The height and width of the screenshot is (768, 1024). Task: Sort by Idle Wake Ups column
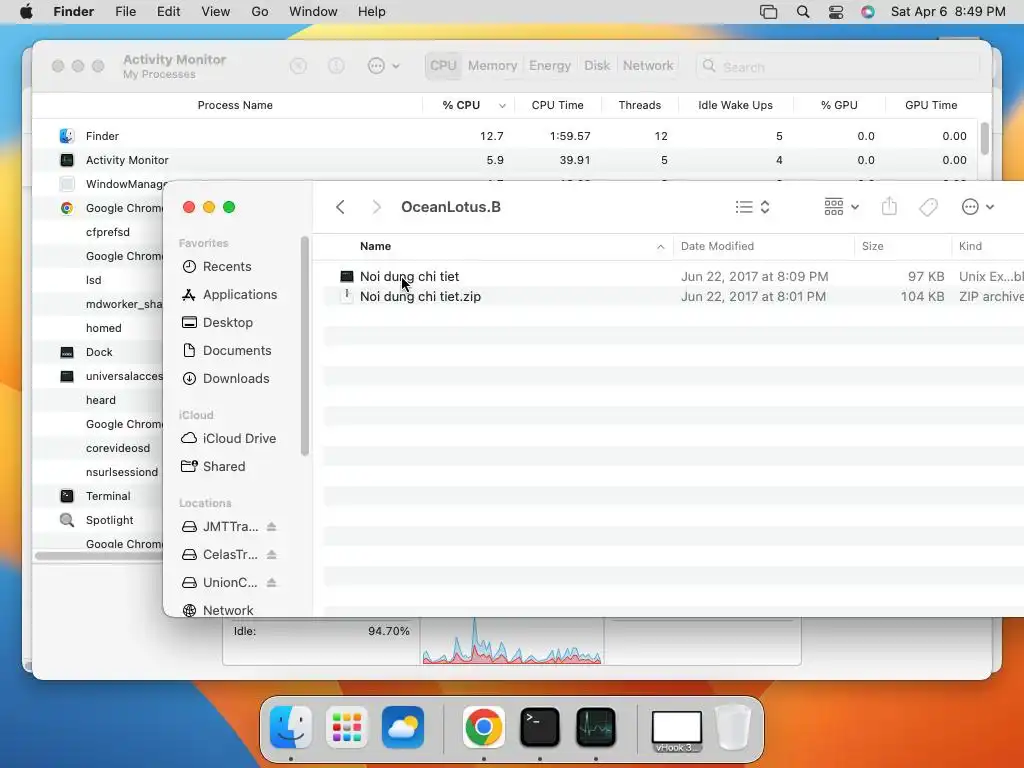(x=735, y=105)
